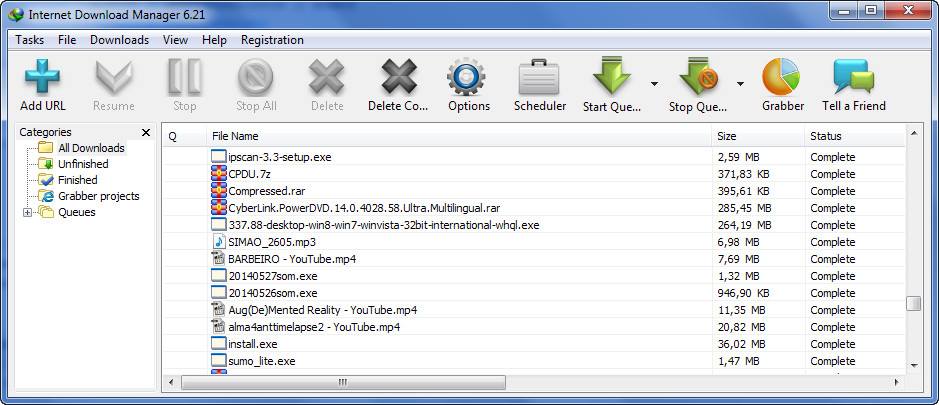Select the Unfinished category
Viewport: 939px width, 405px height.
click(x=83, y=164)
